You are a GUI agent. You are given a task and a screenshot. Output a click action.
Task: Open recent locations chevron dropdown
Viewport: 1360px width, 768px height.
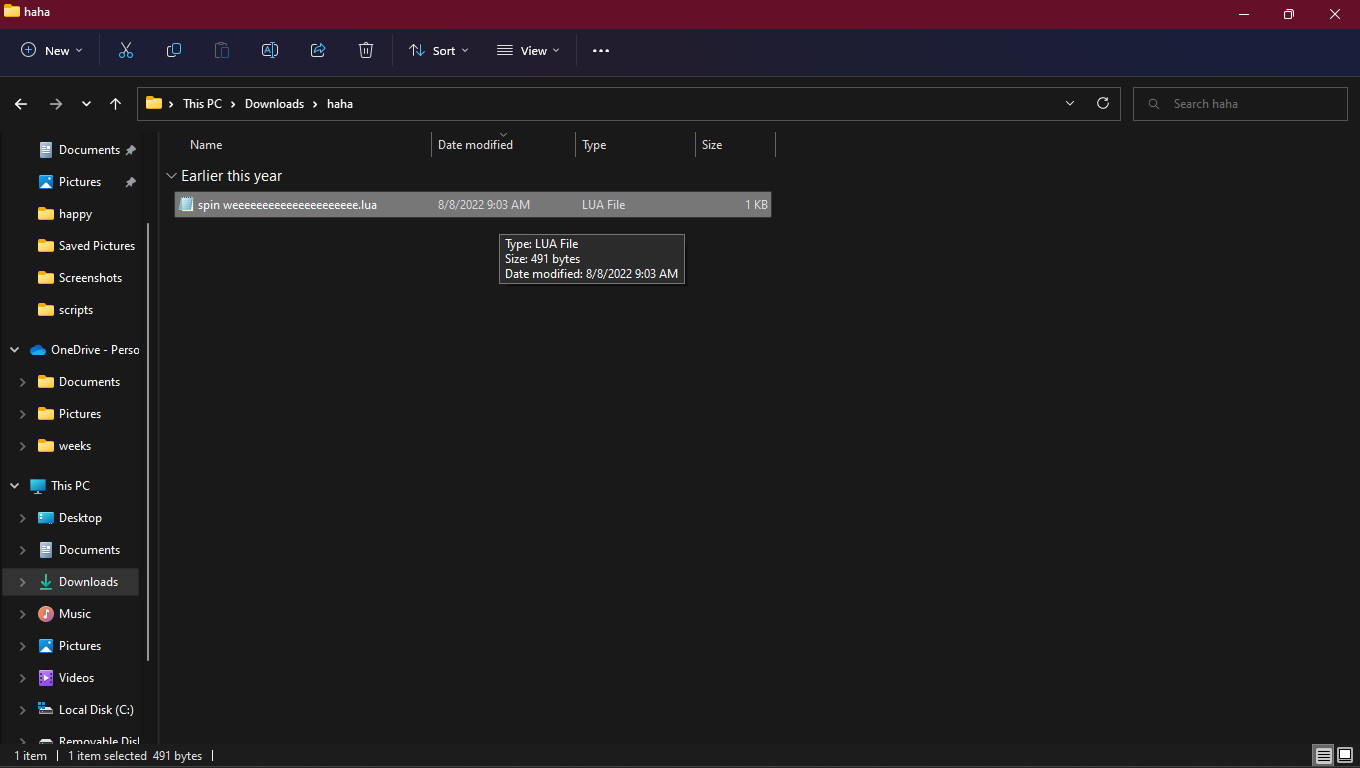86,104
